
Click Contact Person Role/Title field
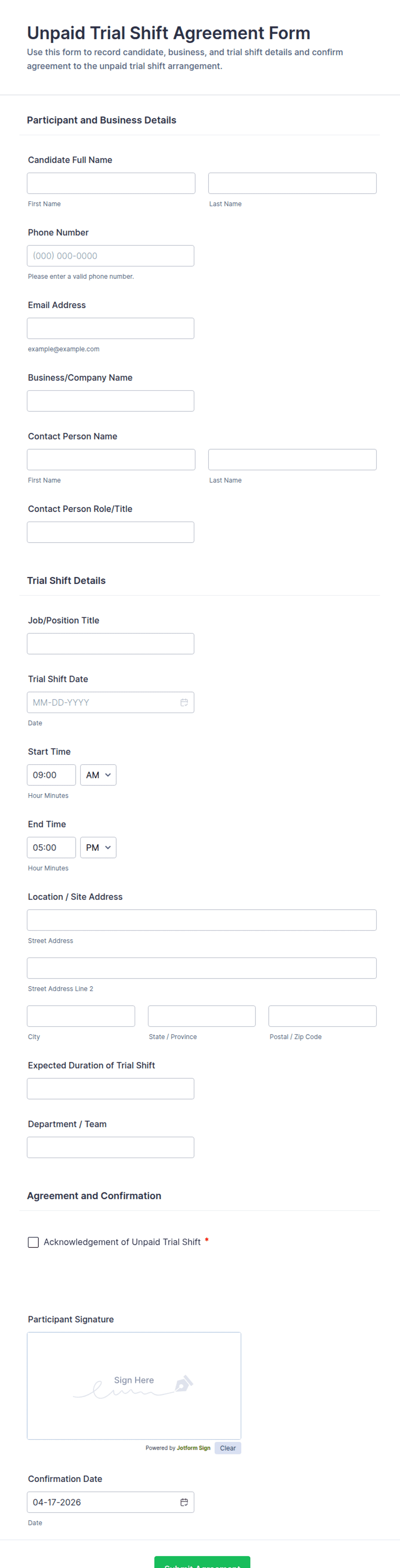tap(110, 532)
